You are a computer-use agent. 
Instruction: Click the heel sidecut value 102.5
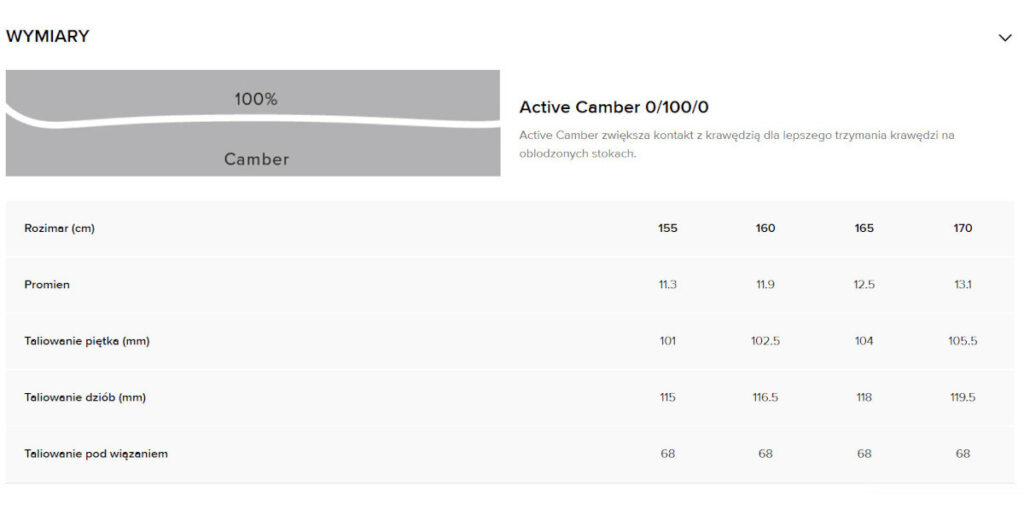coord(765,341)
